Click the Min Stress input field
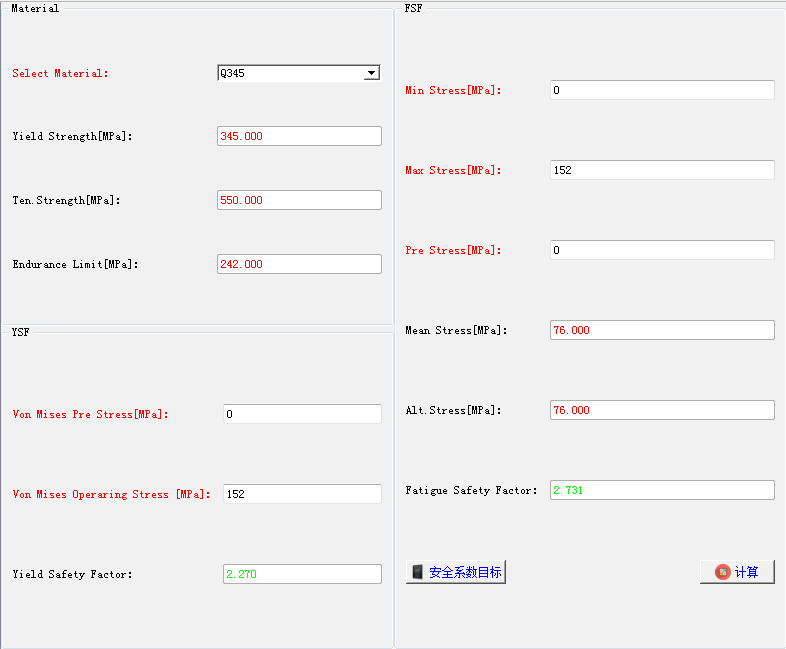This screenshot has width=786, height=649. click(x=661, y=90)
